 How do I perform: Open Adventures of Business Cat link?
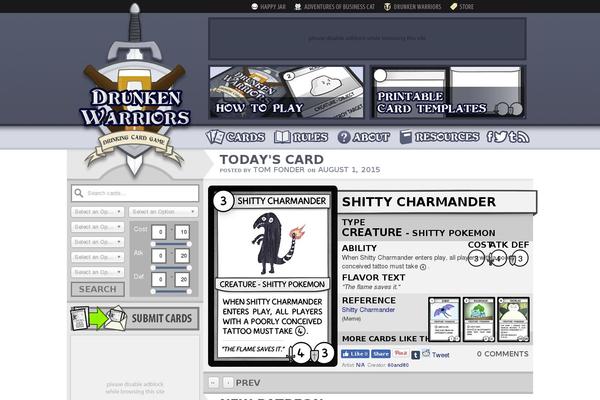pyautogui.click(x=334, y=7)
